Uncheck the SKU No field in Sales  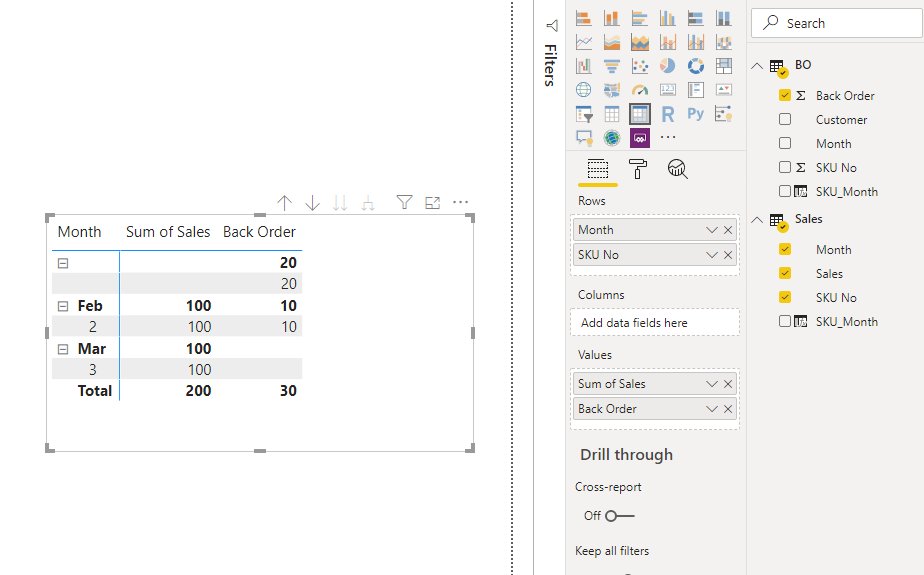click(784, 297)
